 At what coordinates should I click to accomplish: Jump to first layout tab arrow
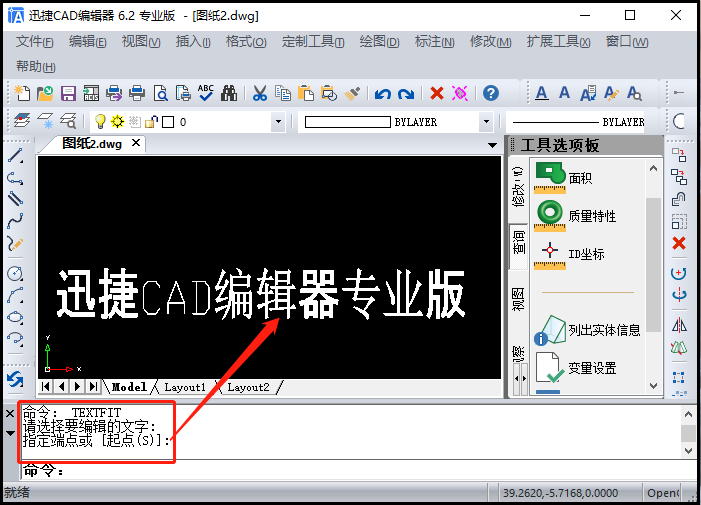click(x=45, y=387)
